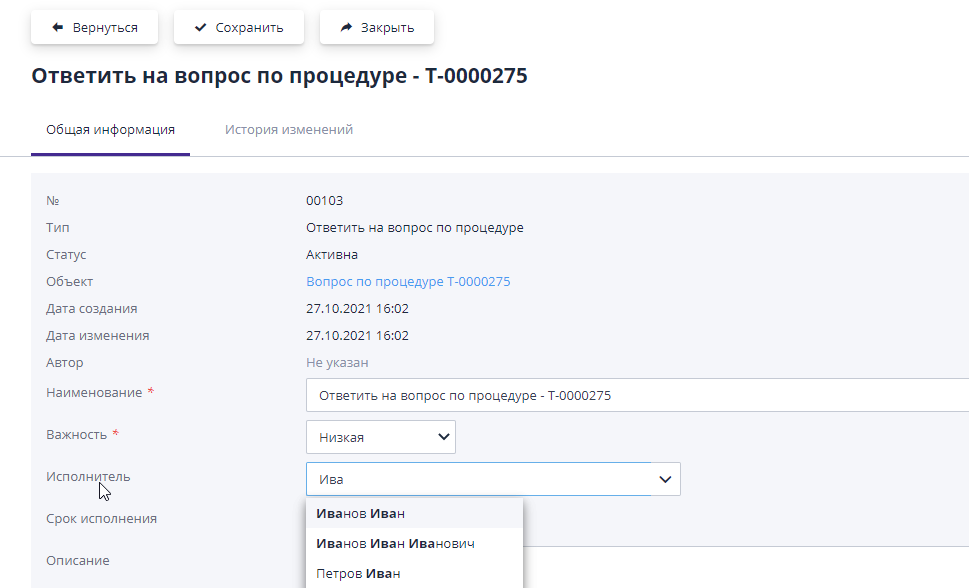The image size is (969, 588).
Task: Click the Закрыть button
Action: click(376, 27)
